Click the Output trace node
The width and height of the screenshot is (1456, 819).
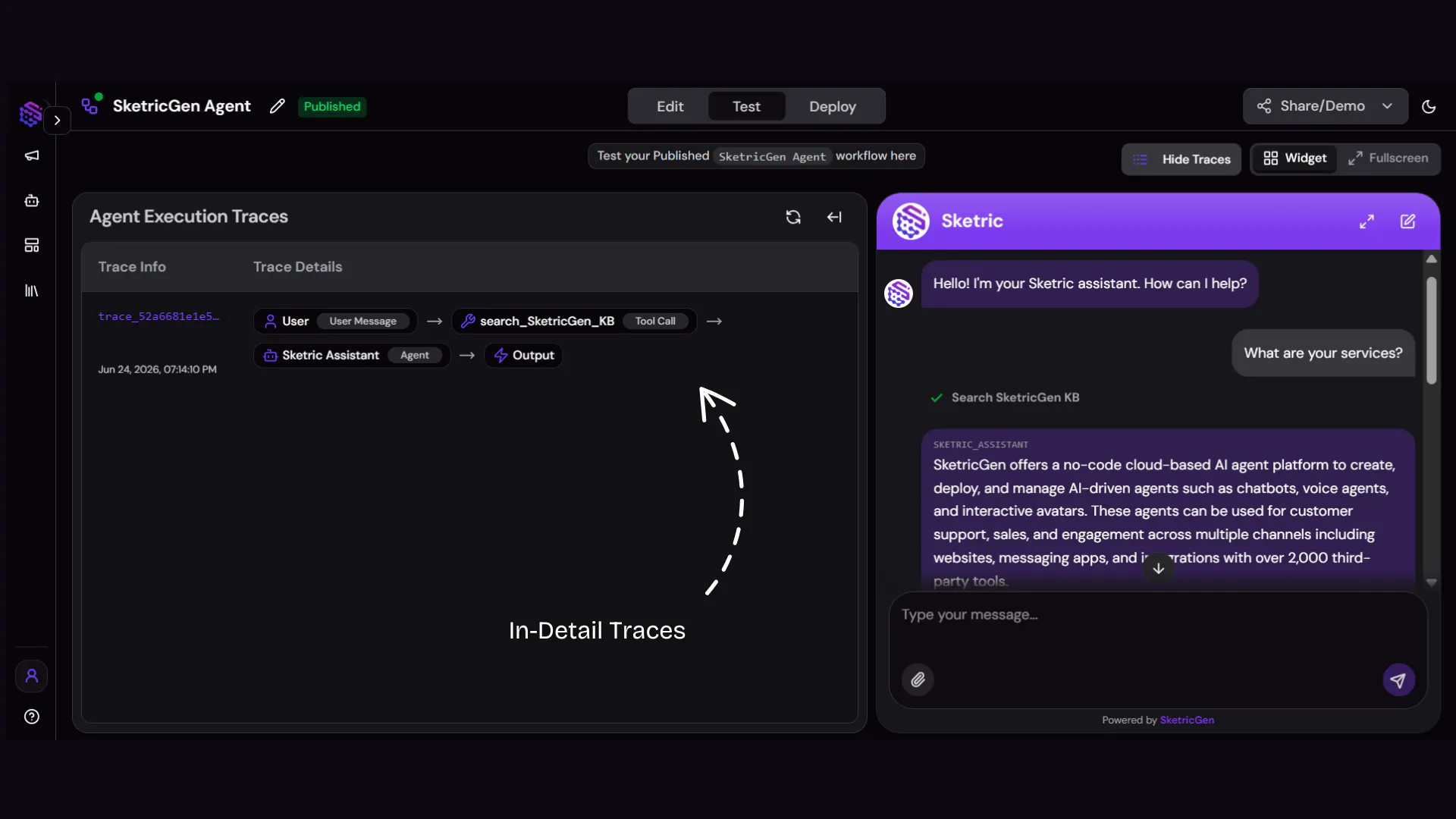click(x=523, y=356)
